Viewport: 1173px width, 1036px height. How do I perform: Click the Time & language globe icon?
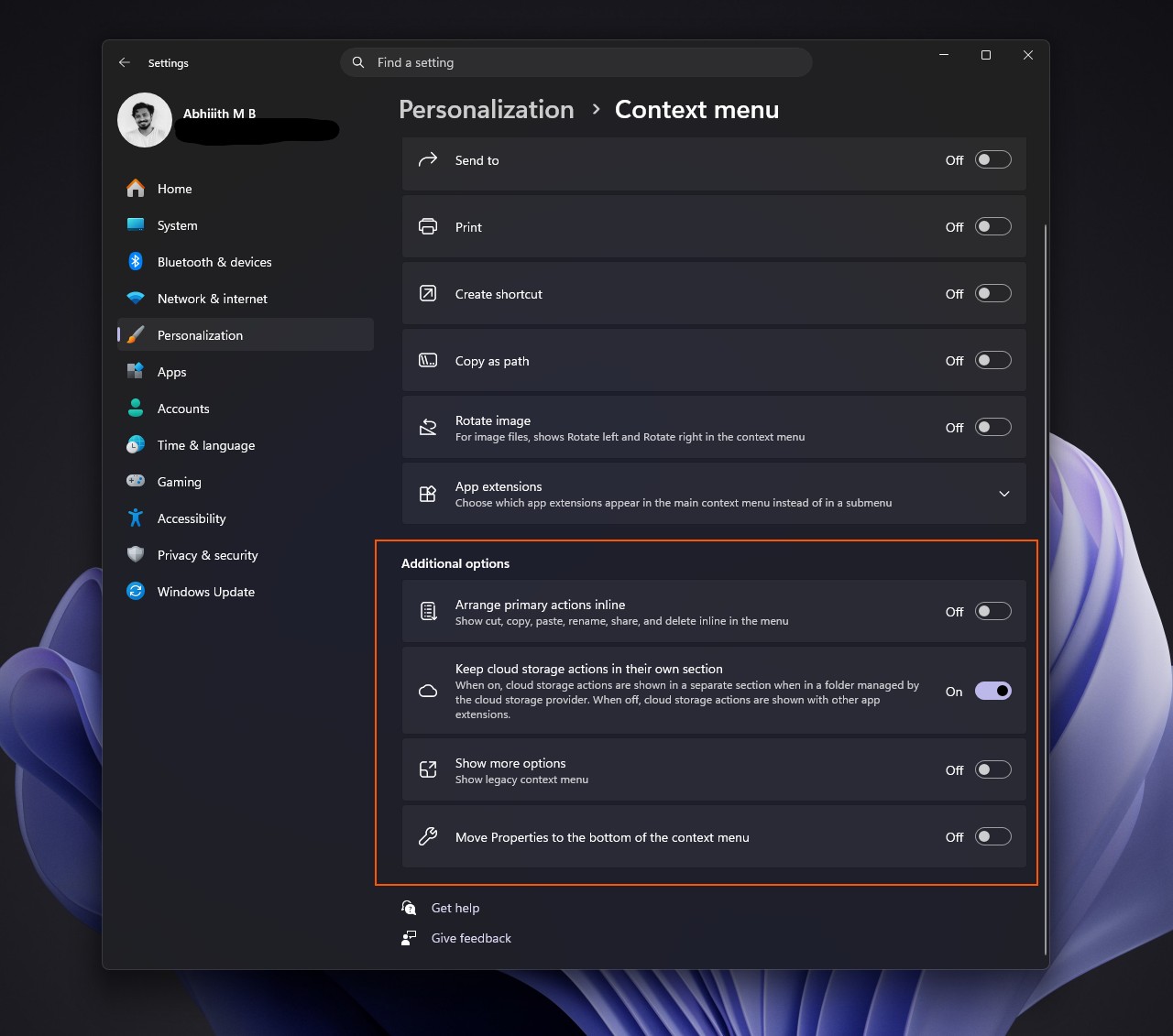(136, 444)
